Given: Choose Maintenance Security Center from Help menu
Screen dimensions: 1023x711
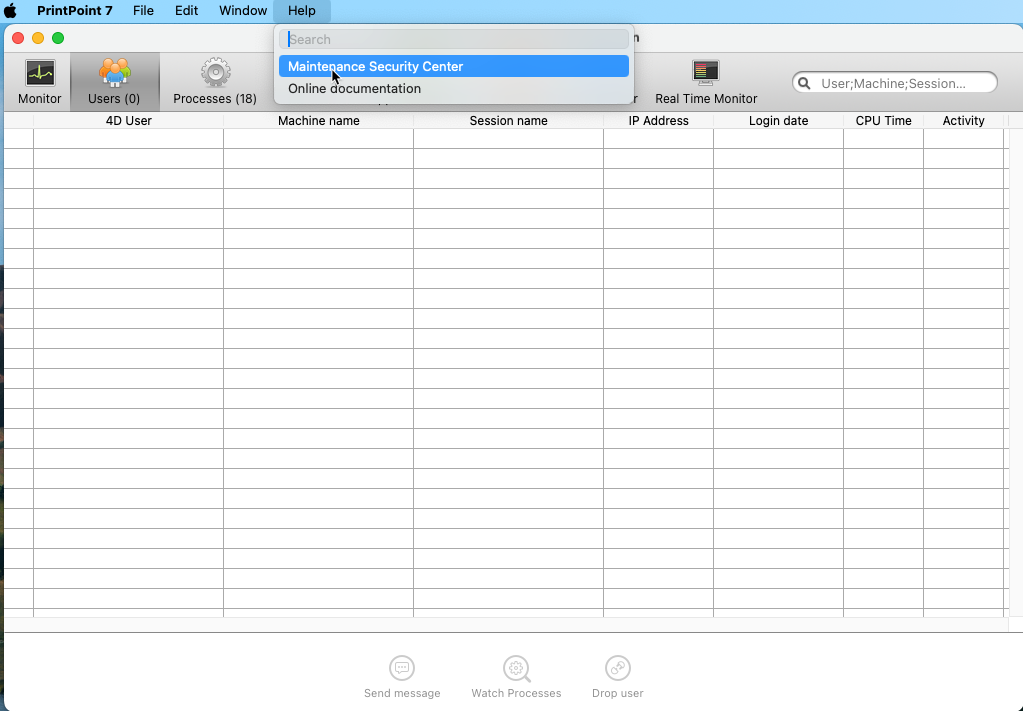Looking at the screenshot, I should pyautogui.click(x=453, y=67).
